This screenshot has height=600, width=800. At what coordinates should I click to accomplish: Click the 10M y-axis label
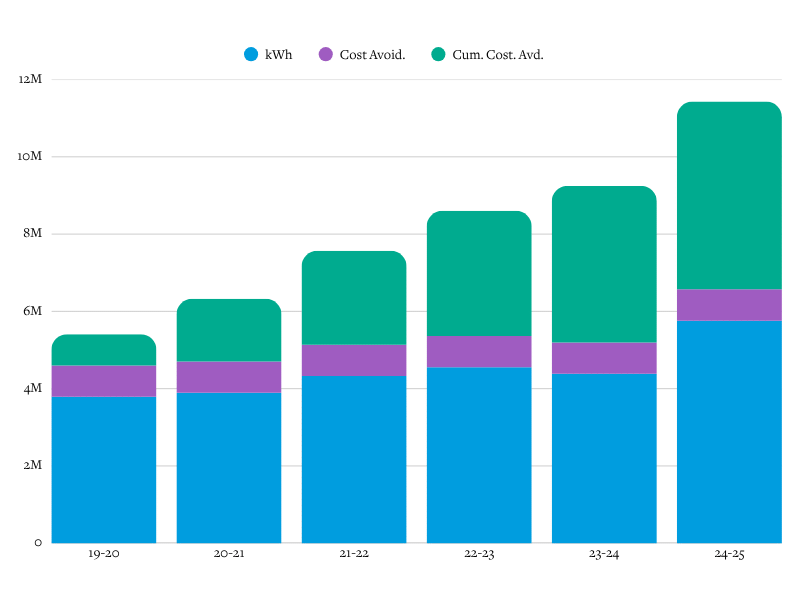click(x=30, y=156)
